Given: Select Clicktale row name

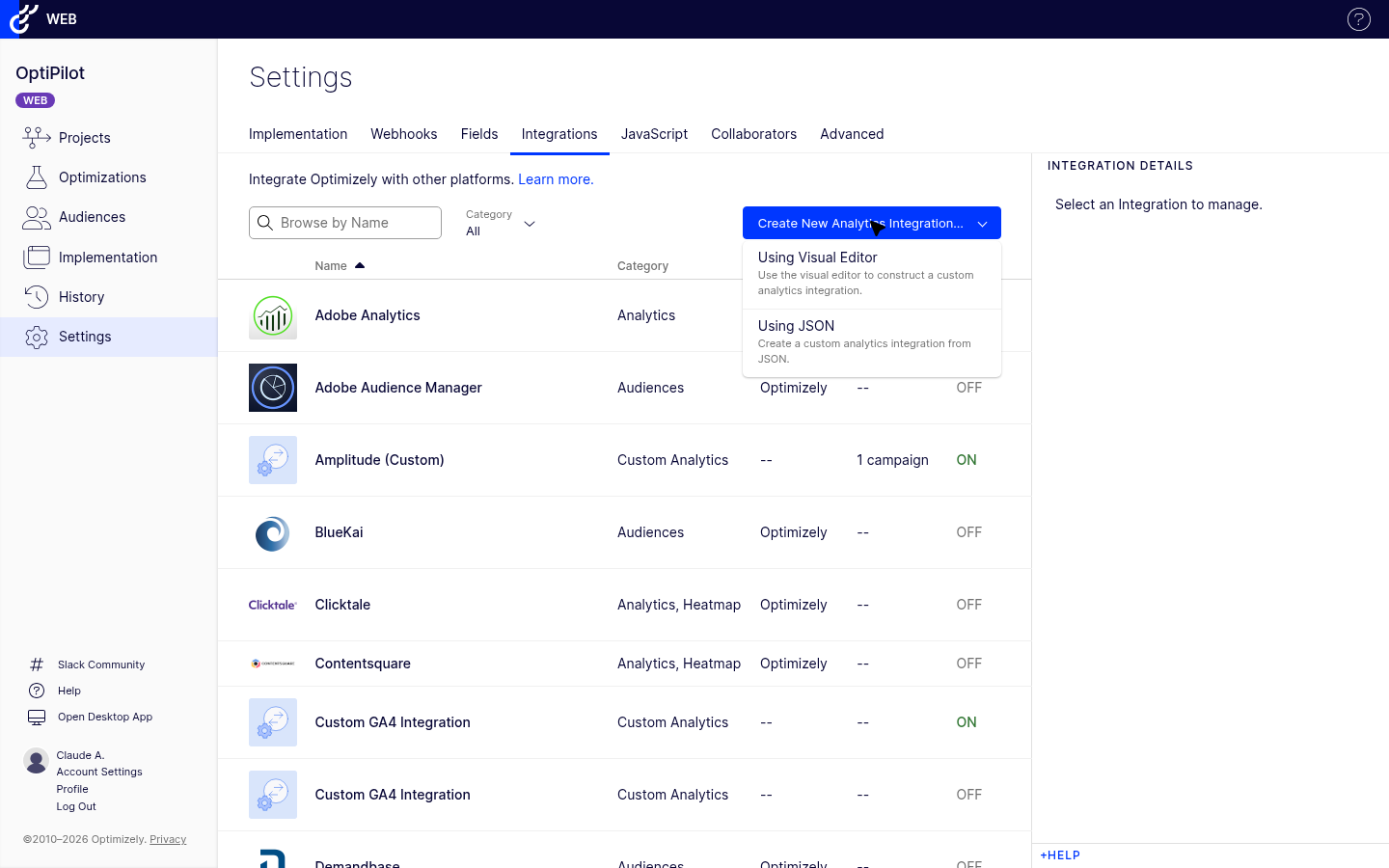Looking at the screenshot, I should pos(342,605).
